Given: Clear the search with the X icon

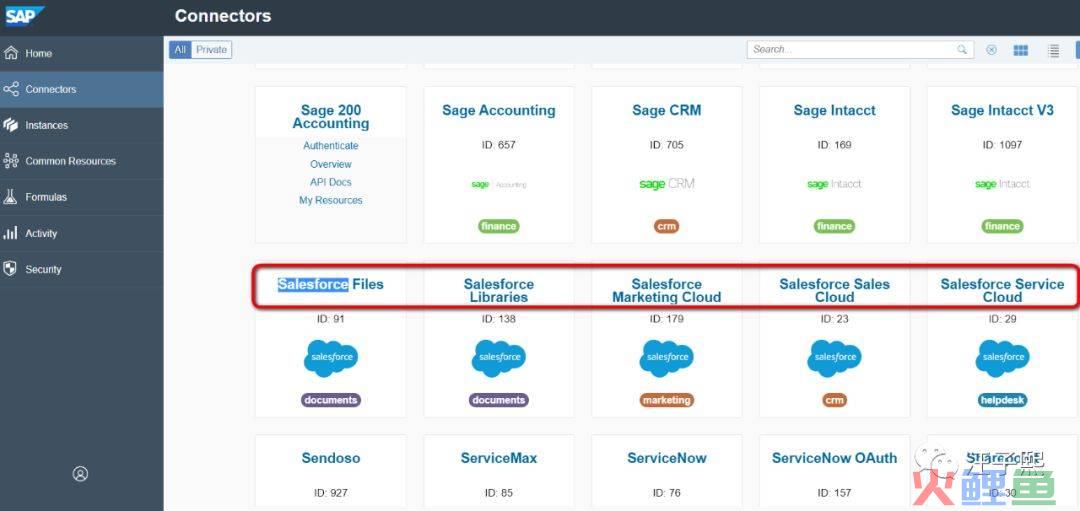Looking at the screenshot, I should tap(991, 50).
